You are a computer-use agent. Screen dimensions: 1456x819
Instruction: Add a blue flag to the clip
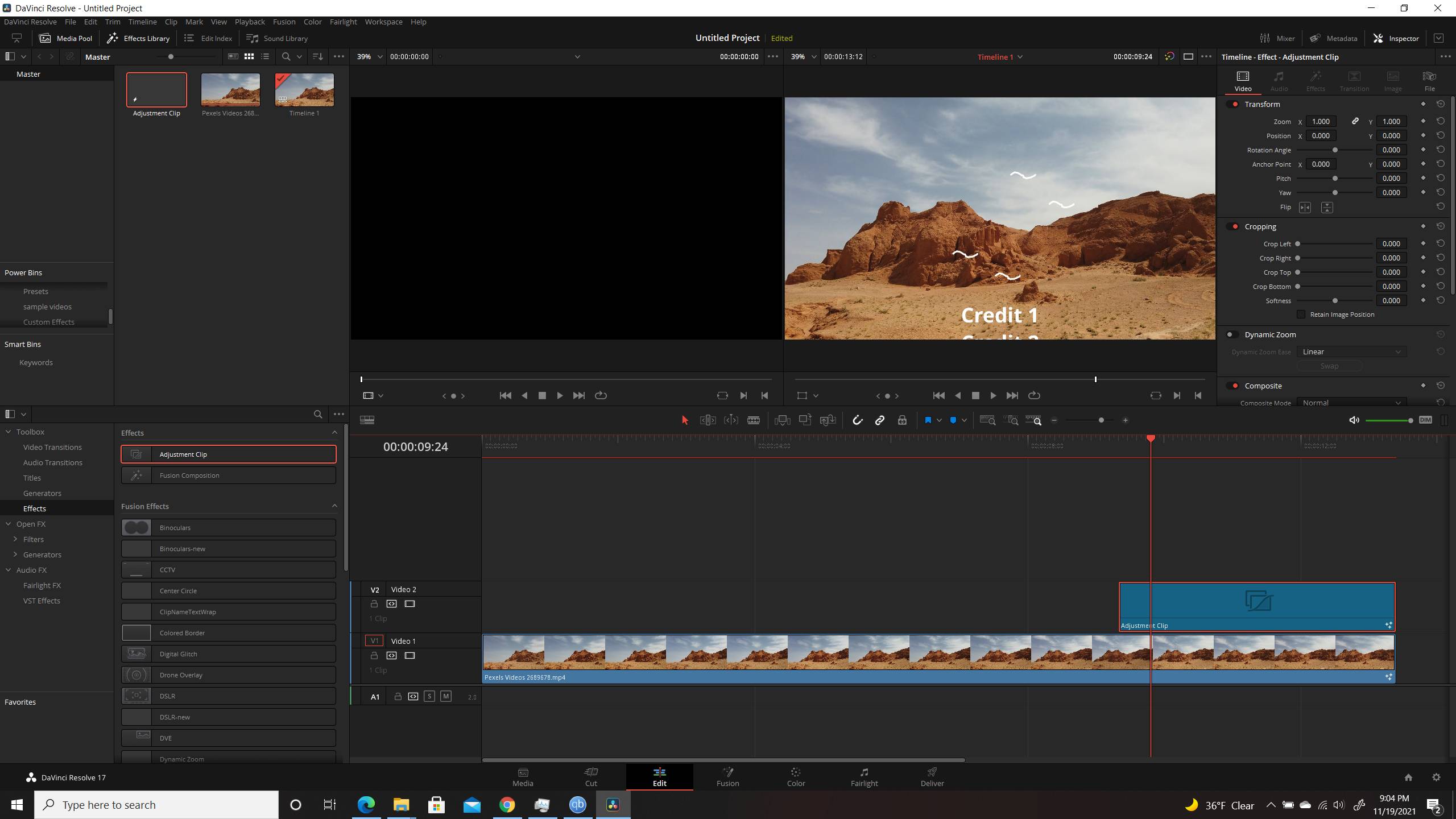(x=928, y=420)
